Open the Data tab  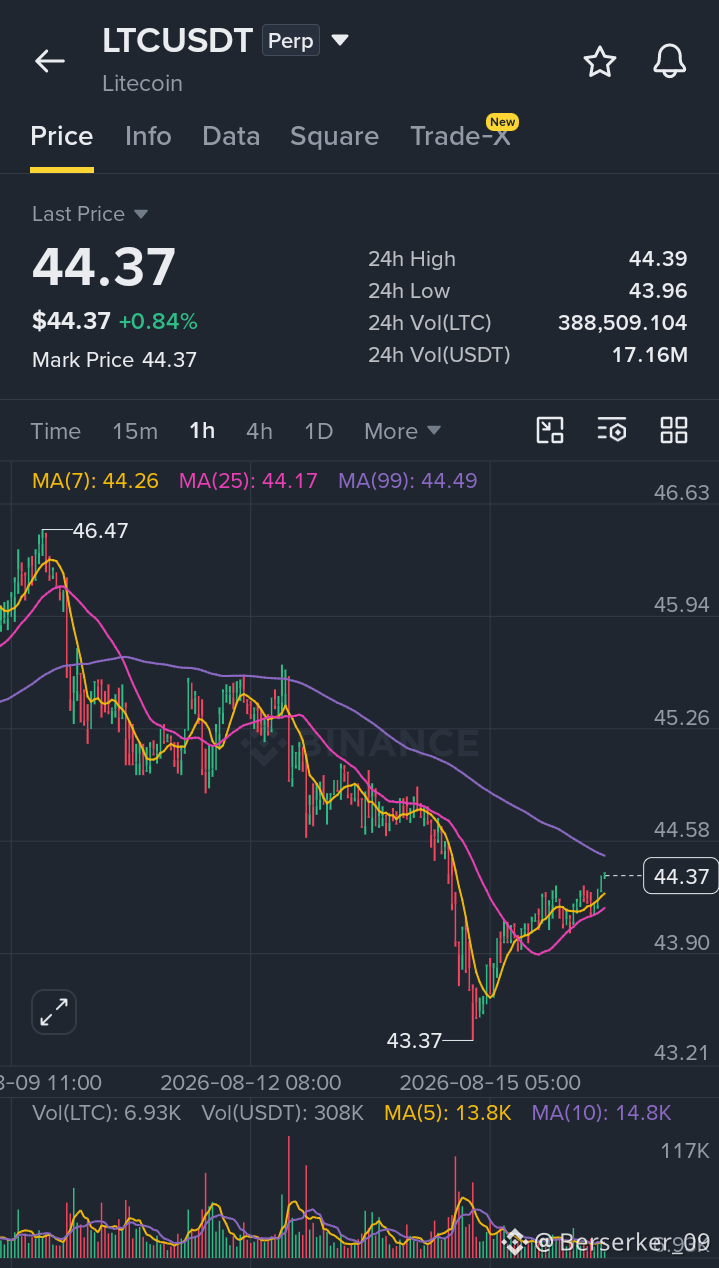[231, 137]
